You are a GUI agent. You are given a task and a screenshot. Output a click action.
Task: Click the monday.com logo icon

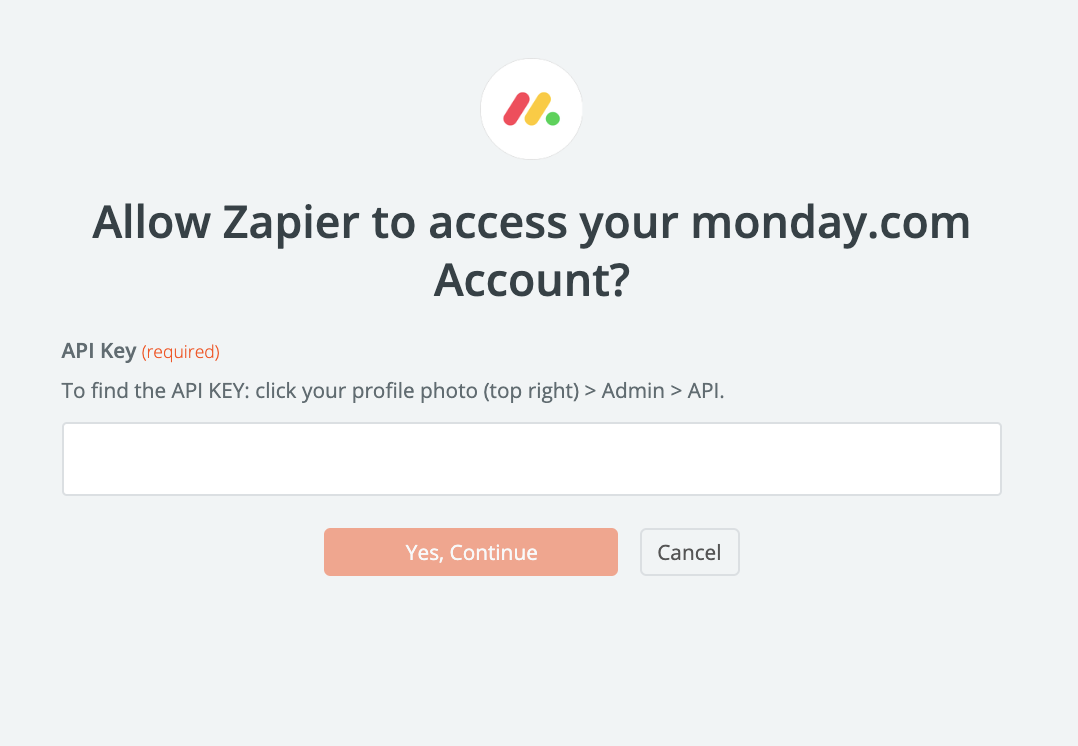[x=532, y=109]
